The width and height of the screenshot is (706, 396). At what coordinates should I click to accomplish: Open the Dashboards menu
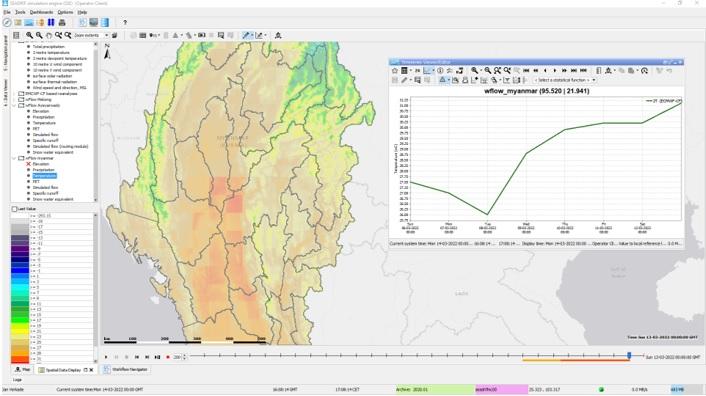41,12
